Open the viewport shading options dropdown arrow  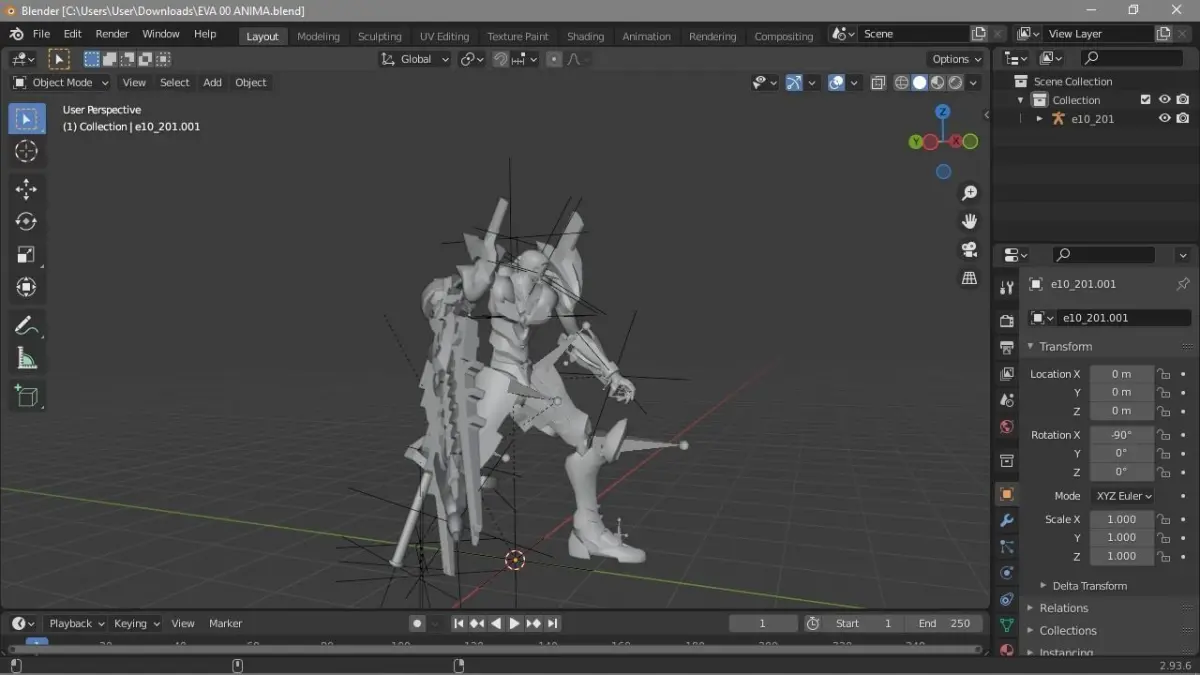974,83
